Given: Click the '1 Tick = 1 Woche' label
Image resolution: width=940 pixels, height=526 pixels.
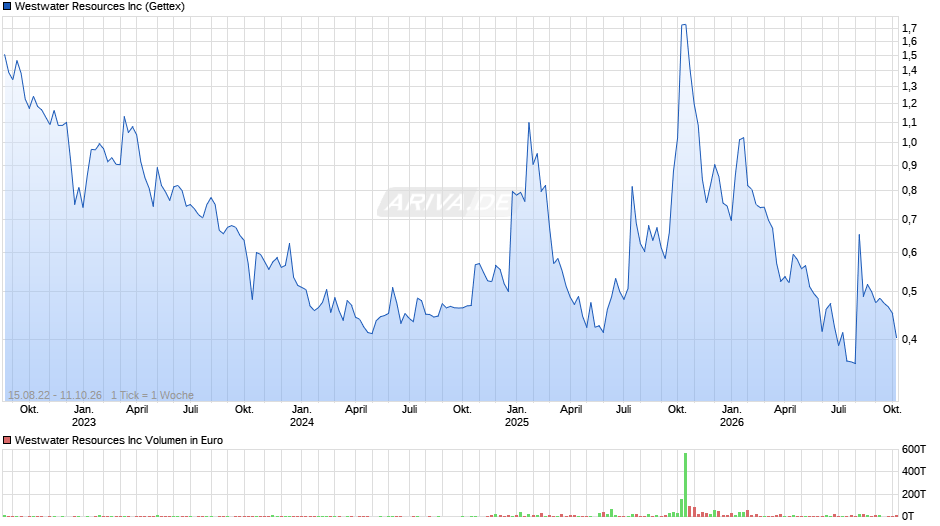Looking at the screenshot, I should (x=152, y=395).
